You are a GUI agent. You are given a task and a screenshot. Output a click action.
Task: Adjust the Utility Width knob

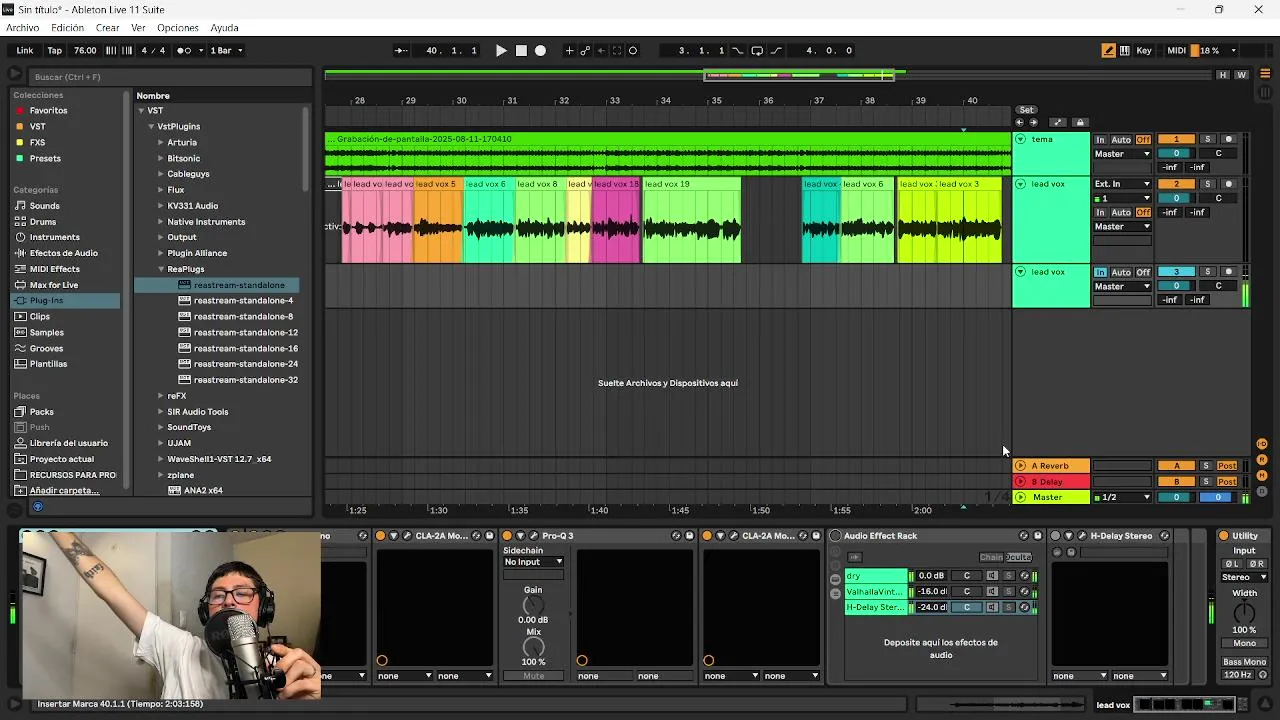pyautogui.click(x=1244, y=614)
